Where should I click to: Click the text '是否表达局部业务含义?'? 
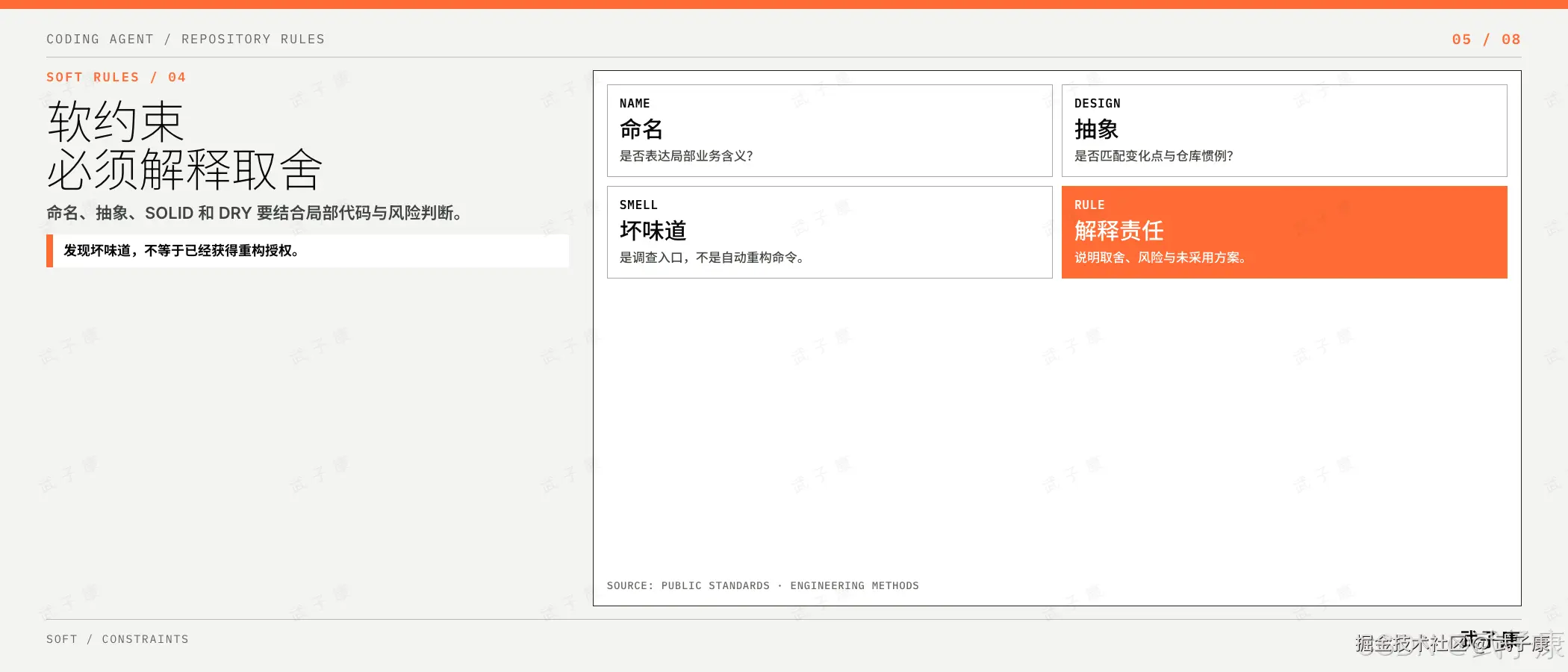coord(686,156)
